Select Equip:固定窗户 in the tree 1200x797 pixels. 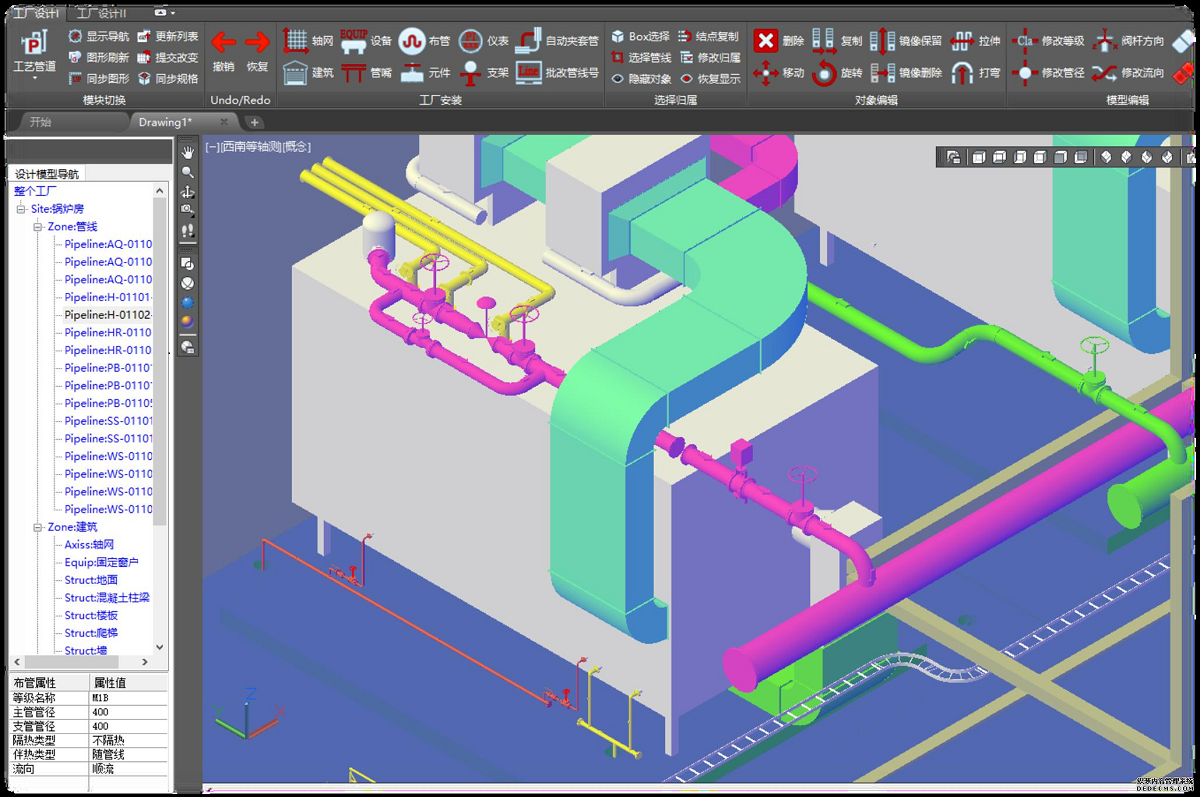tap(102, 563)
